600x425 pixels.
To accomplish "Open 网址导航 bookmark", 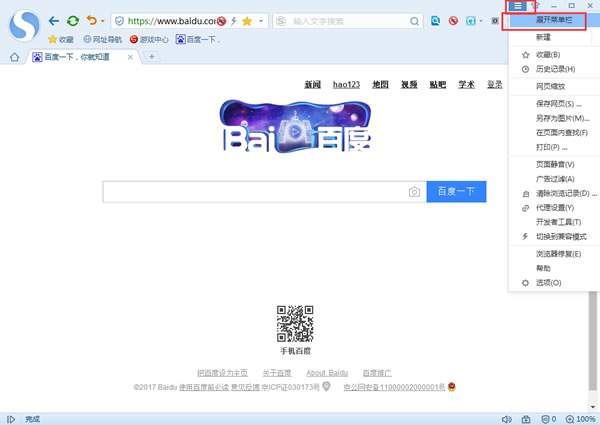I will (x=103, y=39).
